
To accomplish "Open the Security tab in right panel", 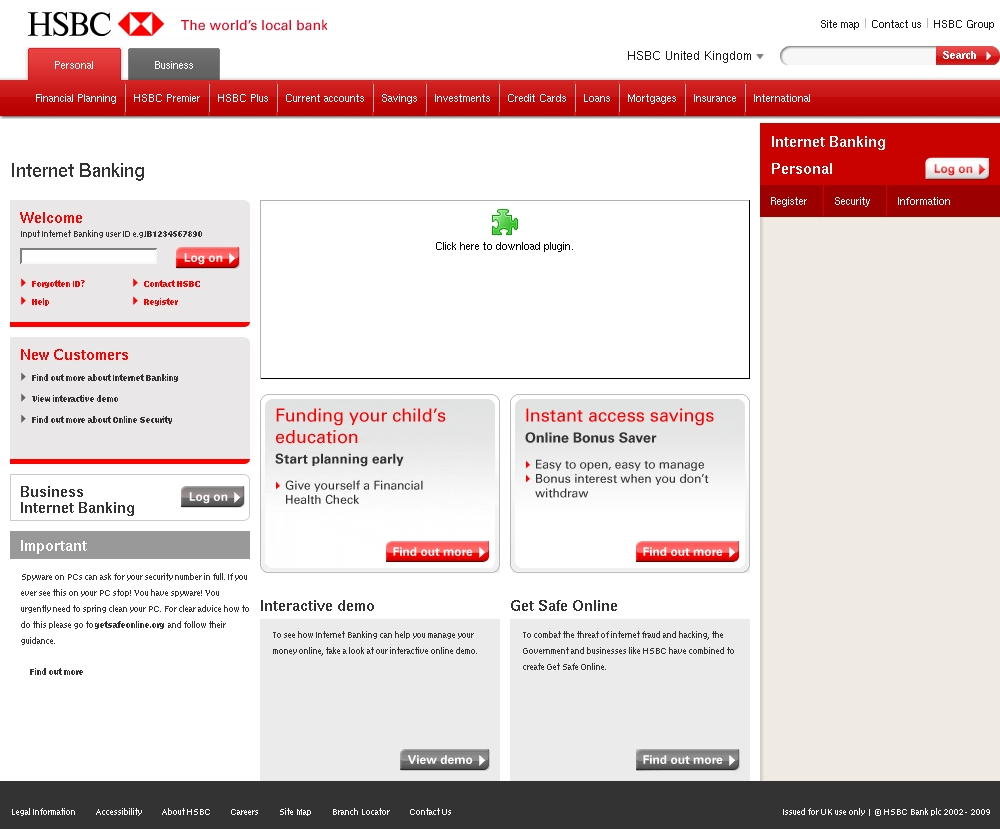I will click(x=852, y=202).
